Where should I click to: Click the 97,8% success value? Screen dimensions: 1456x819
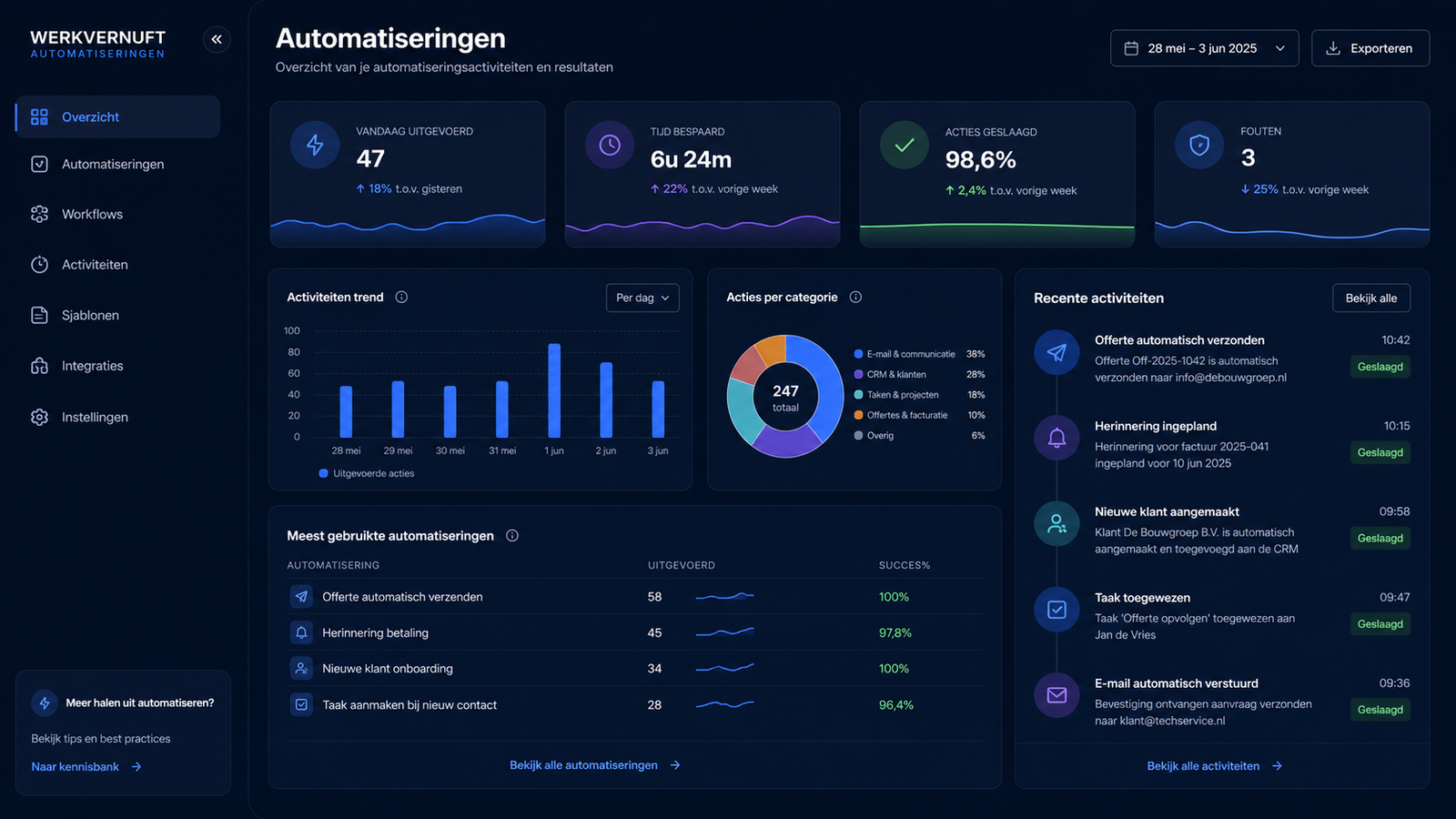pyautogui.click(x=895, y=632)
